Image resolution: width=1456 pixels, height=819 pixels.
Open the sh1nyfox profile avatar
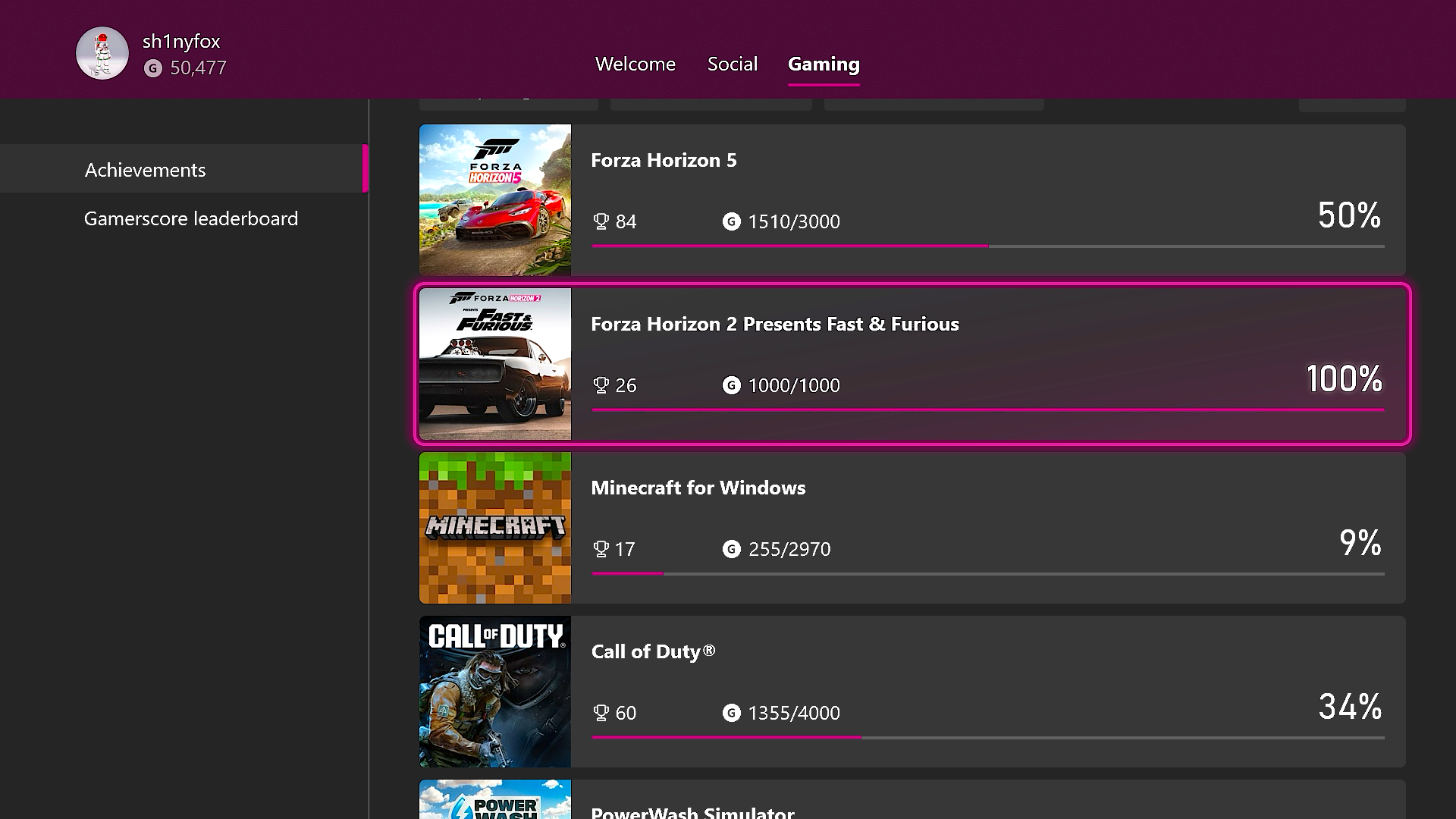(x=102, y=52)
